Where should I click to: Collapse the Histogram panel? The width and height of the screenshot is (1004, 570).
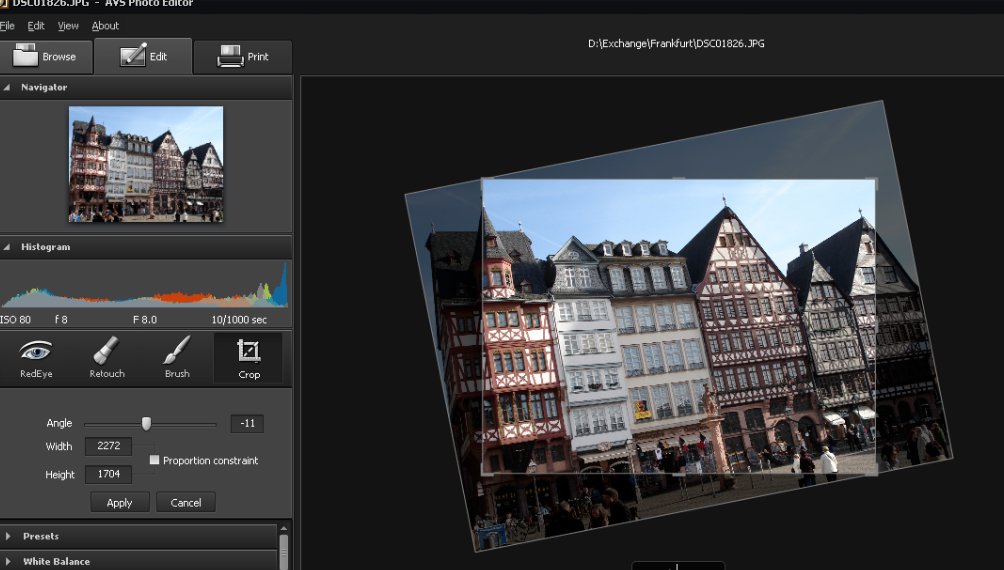pos(8,247)
